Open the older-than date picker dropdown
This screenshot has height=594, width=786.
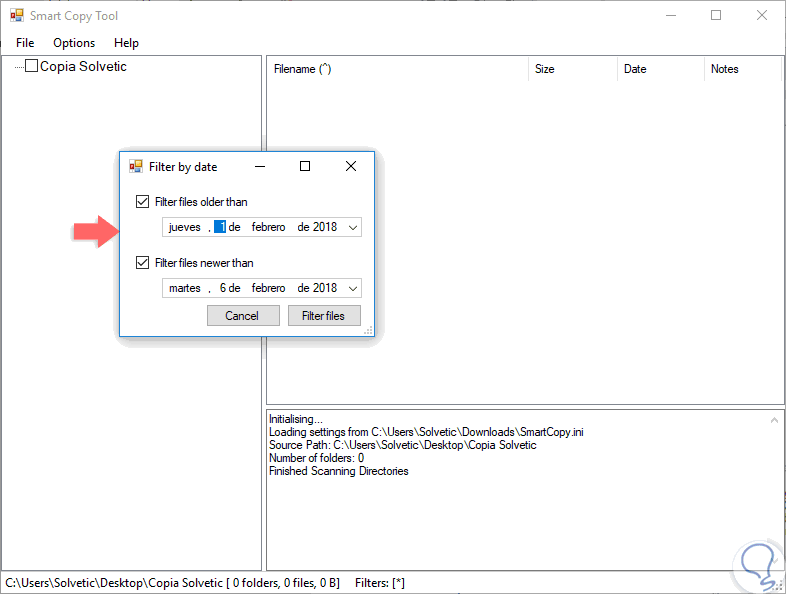tap(353, 228)
